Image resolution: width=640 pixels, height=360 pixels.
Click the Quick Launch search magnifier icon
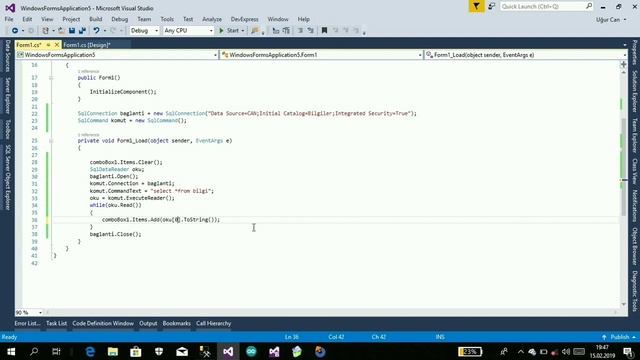(589, 6)
